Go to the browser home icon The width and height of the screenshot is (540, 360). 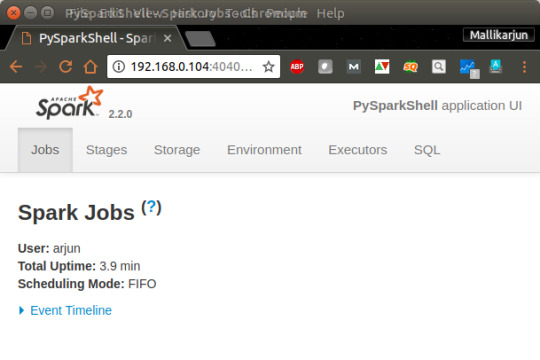[90, 66]
